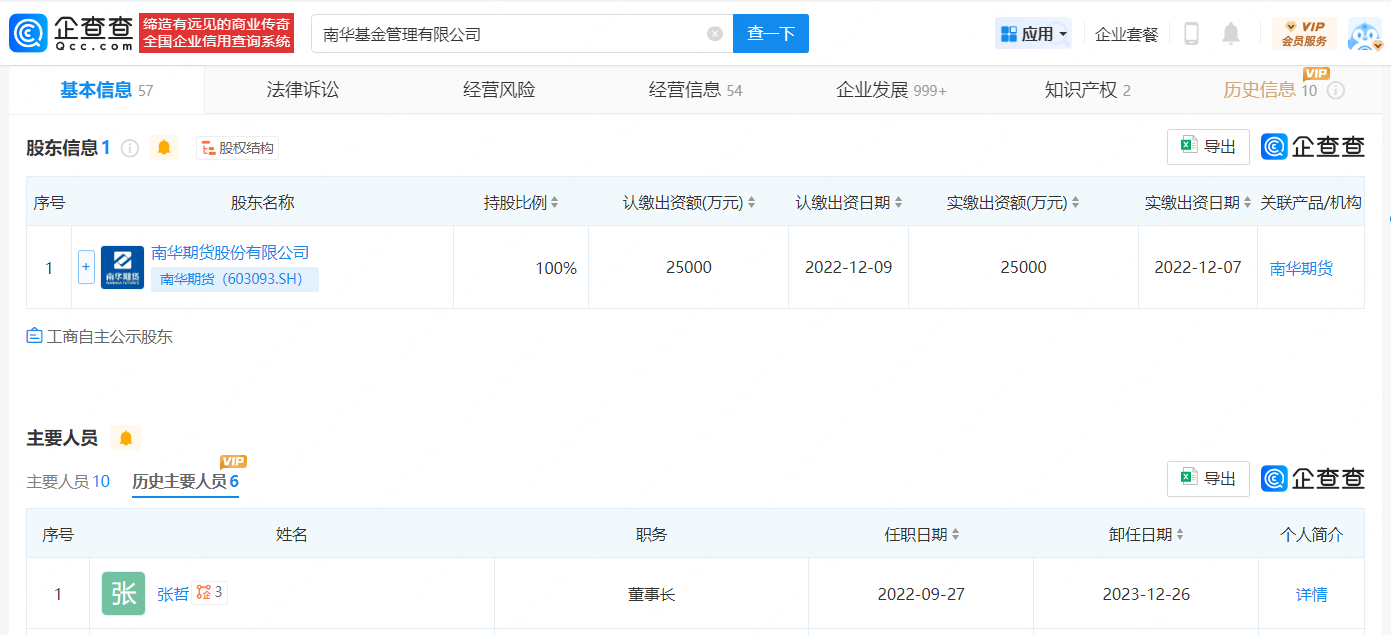Click the user avatar icon

point(1364,34)
